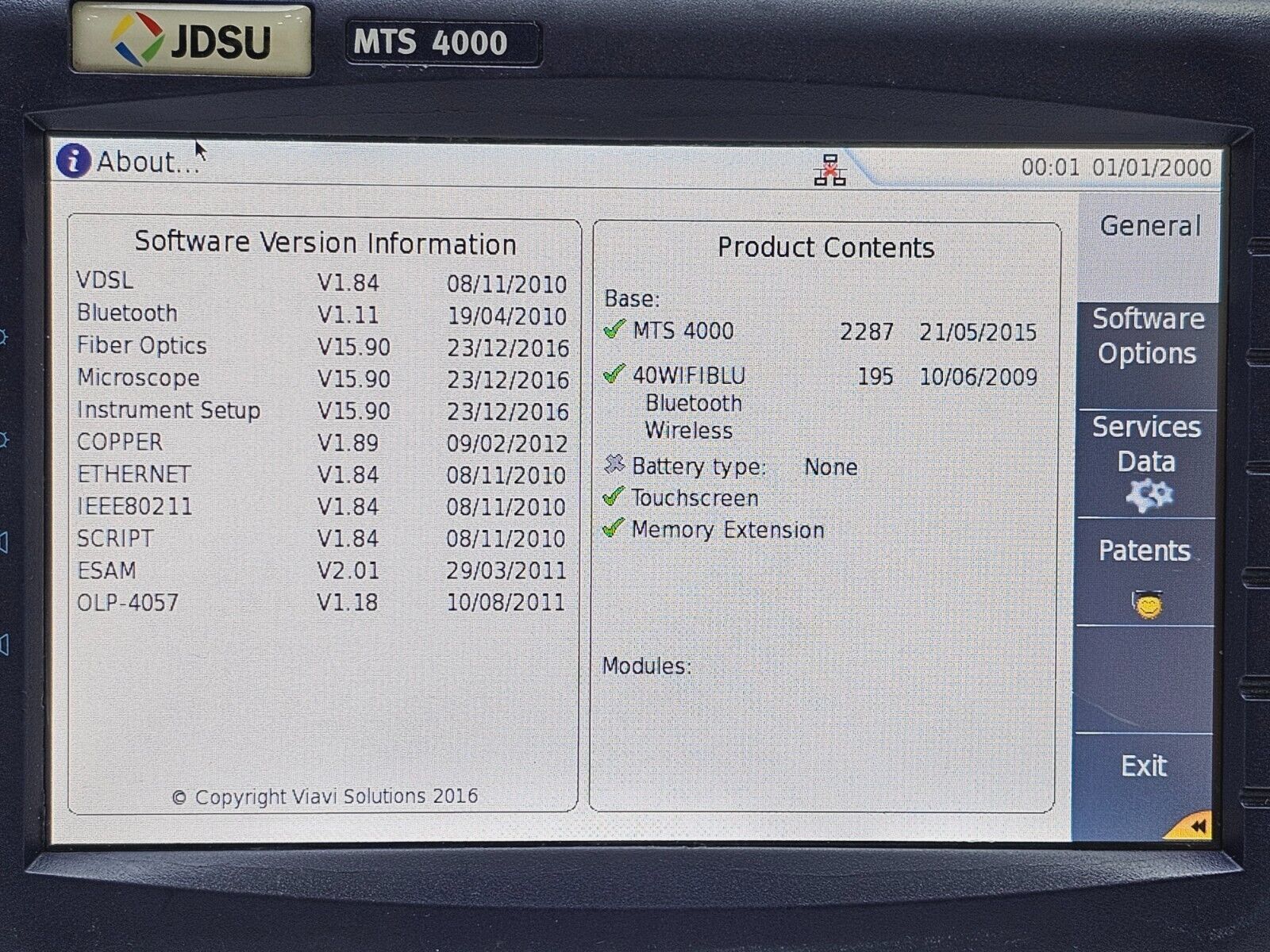1270x952 pixels.
Task: Click the gear icon under Services Data
Action: pyautogui.click(x=1148, y=496)
